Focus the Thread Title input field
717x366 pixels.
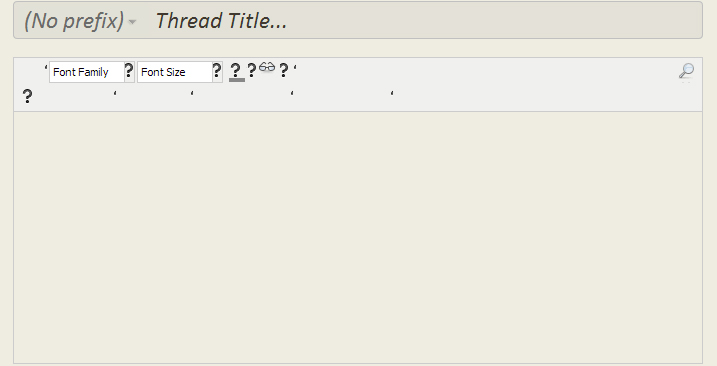click(x=425, y=21)
